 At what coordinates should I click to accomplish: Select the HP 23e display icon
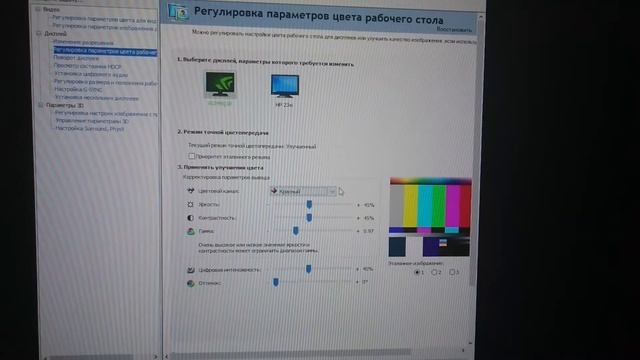(284, 86)
